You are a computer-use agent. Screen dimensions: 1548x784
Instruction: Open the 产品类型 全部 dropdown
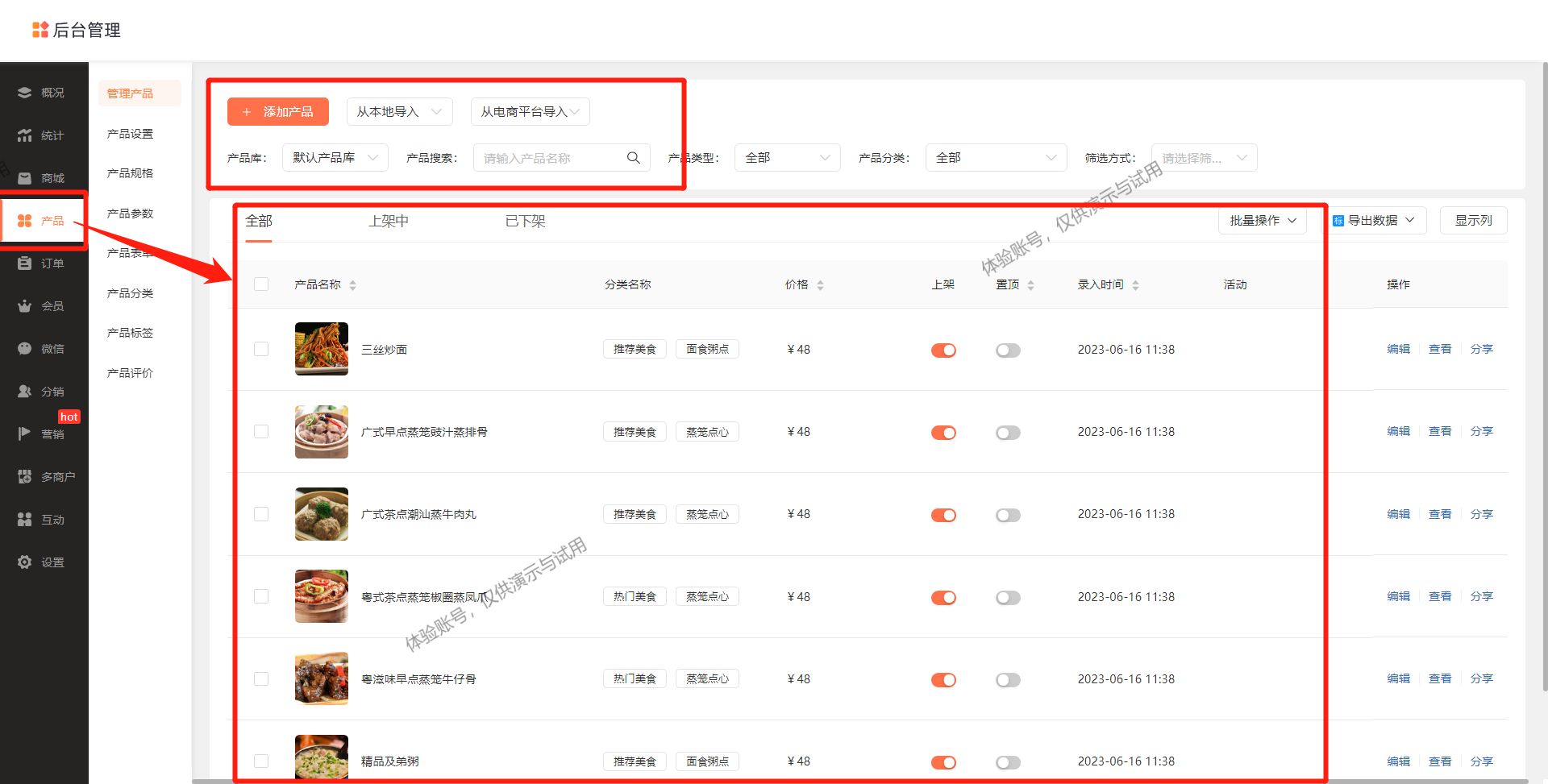point(788,158)
